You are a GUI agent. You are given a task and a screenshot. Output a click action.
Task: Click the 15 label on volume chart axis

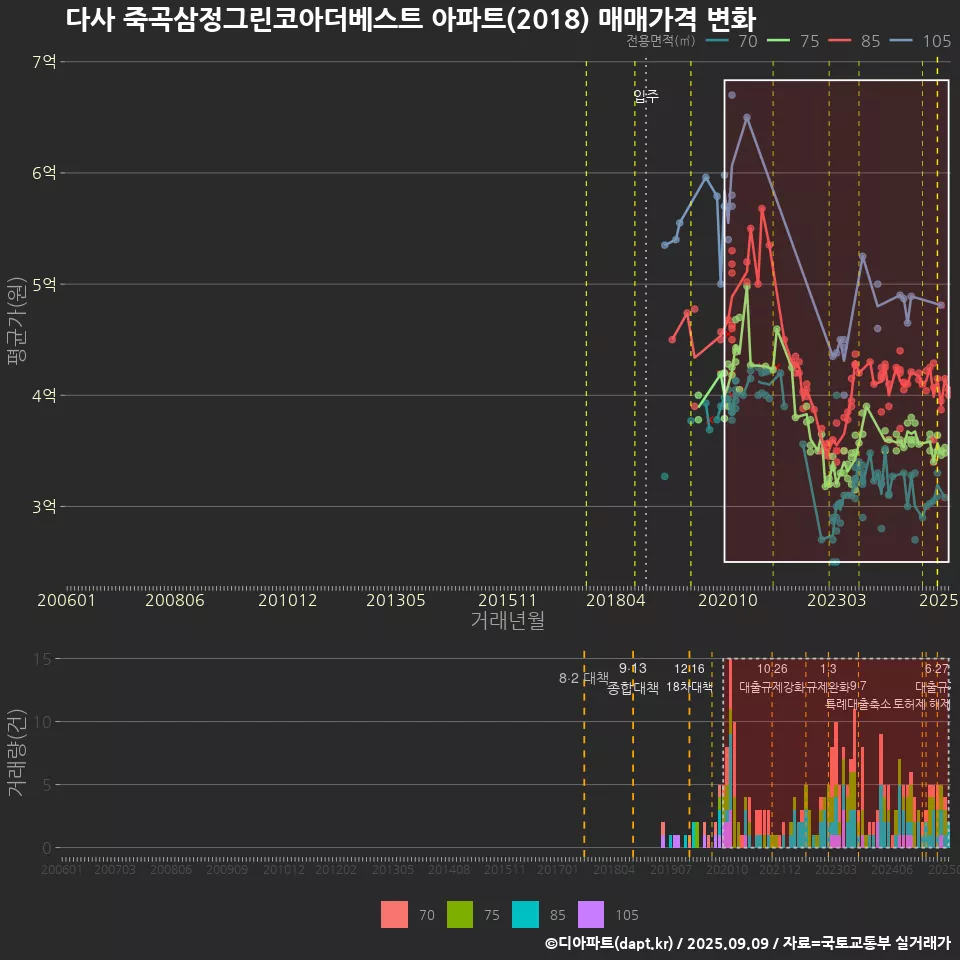tap(43, 659)
